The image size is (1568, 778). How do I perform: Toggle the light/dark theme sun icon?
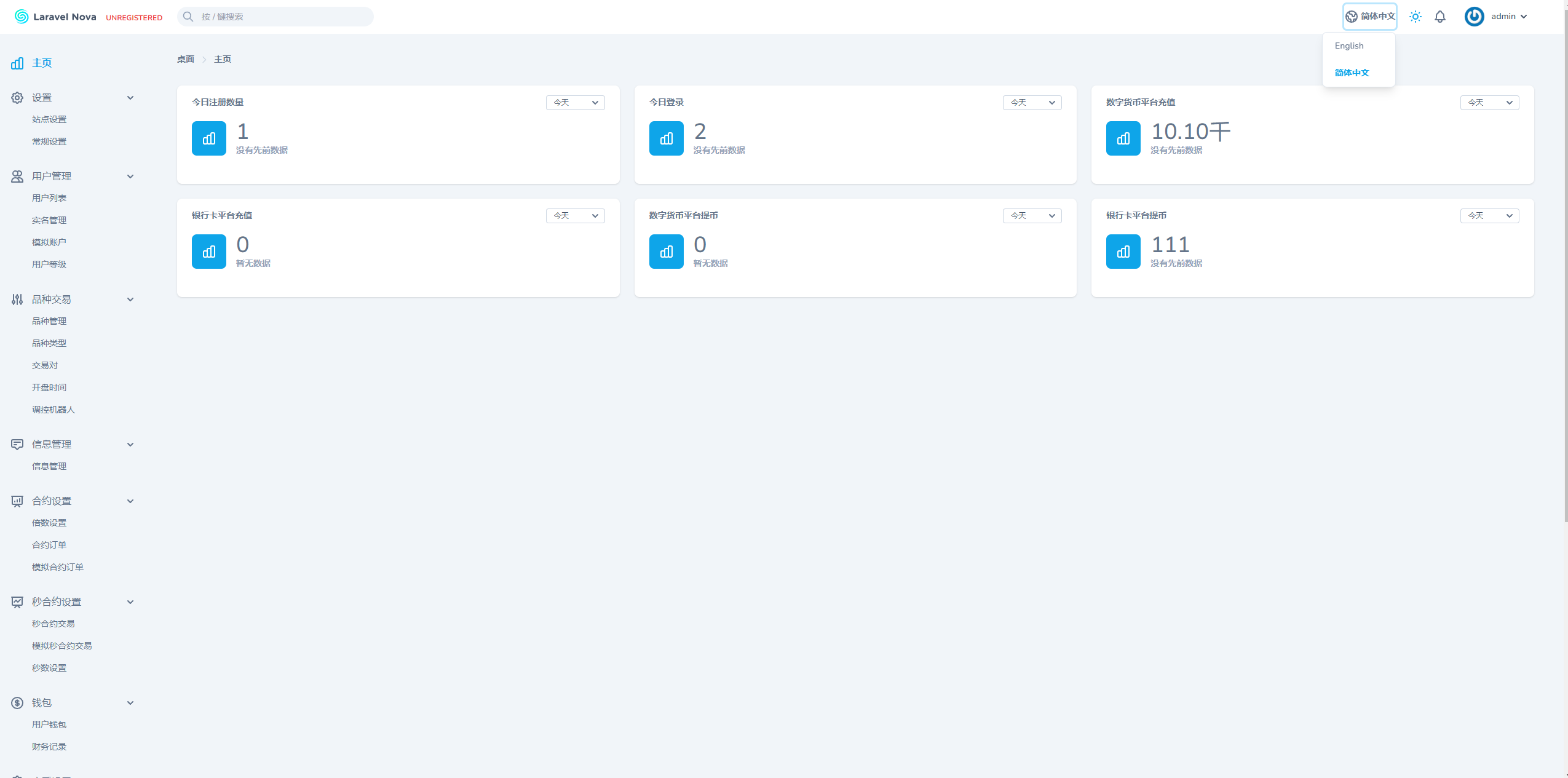pos(1415,17)
